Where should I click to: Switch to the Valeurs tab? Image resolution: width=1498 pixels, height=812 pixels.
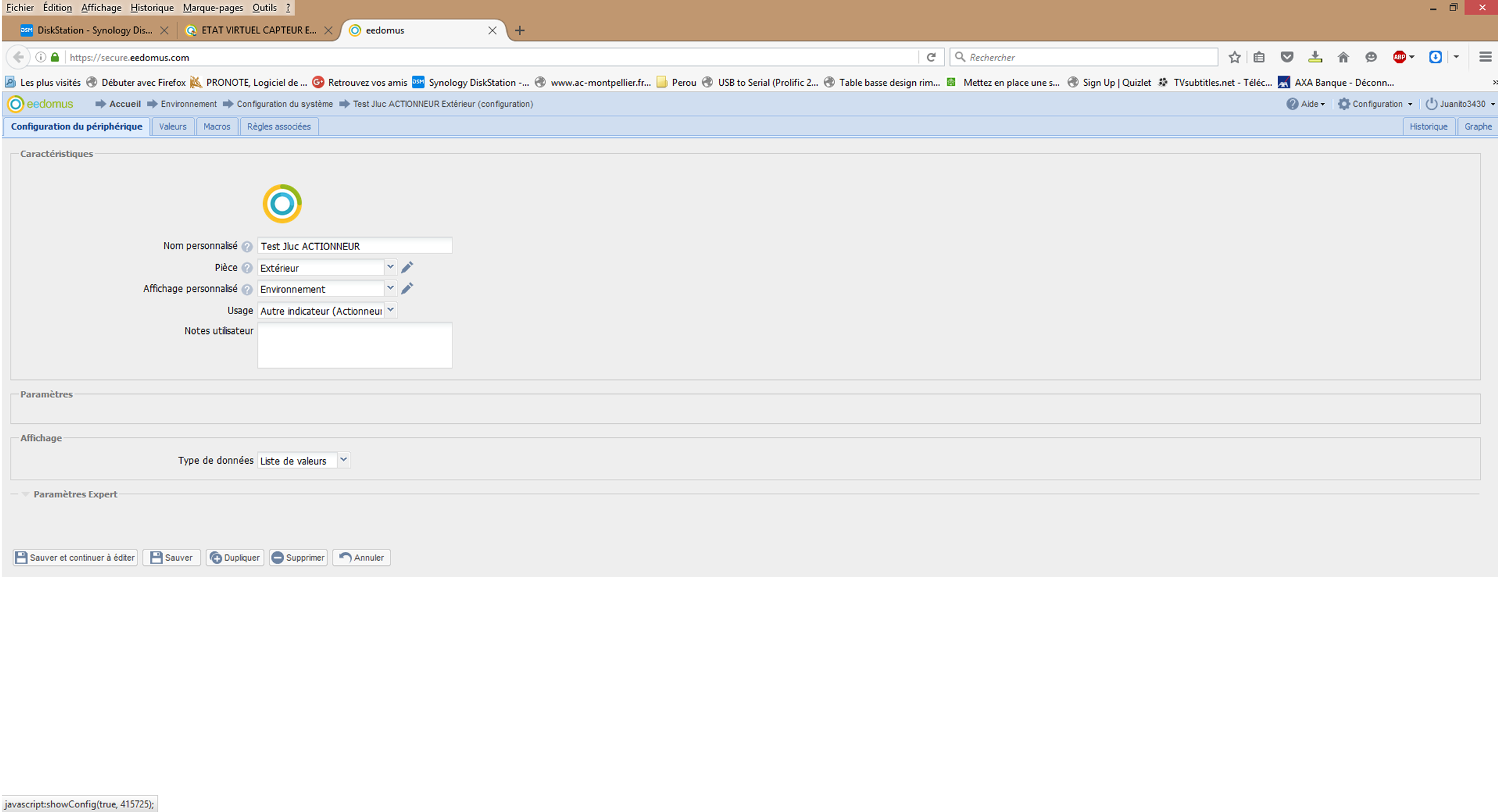pos(173,127)
